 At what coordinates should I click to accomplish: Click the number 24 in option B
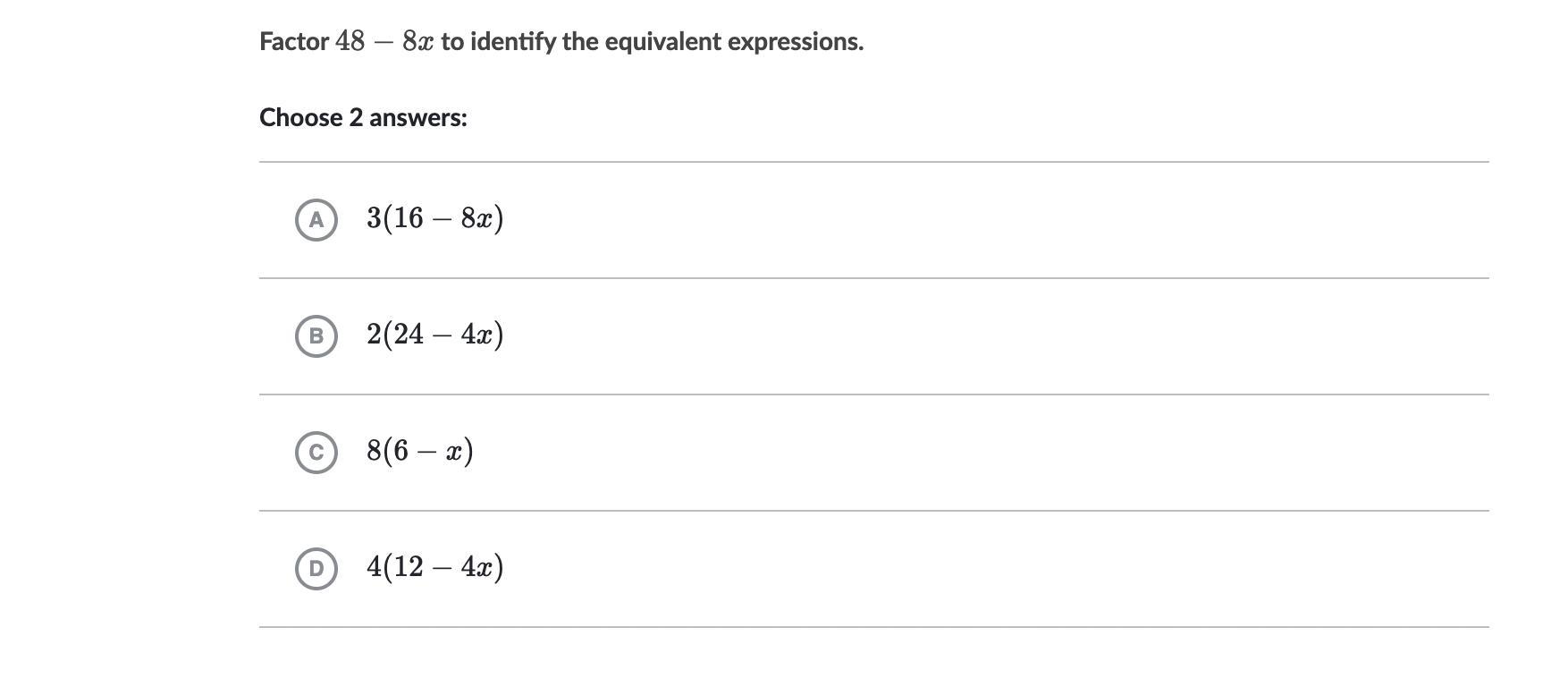pos(408,335)
